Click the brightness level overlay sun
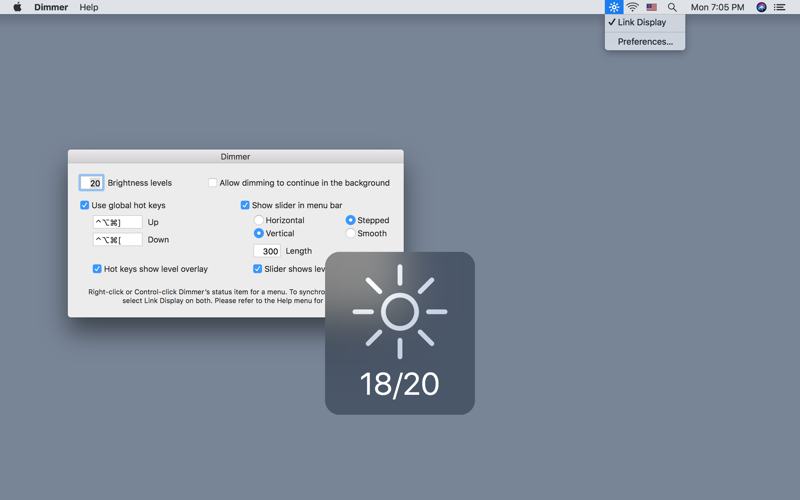Viewport: 800px width, 500px height. tap(399, 311)
